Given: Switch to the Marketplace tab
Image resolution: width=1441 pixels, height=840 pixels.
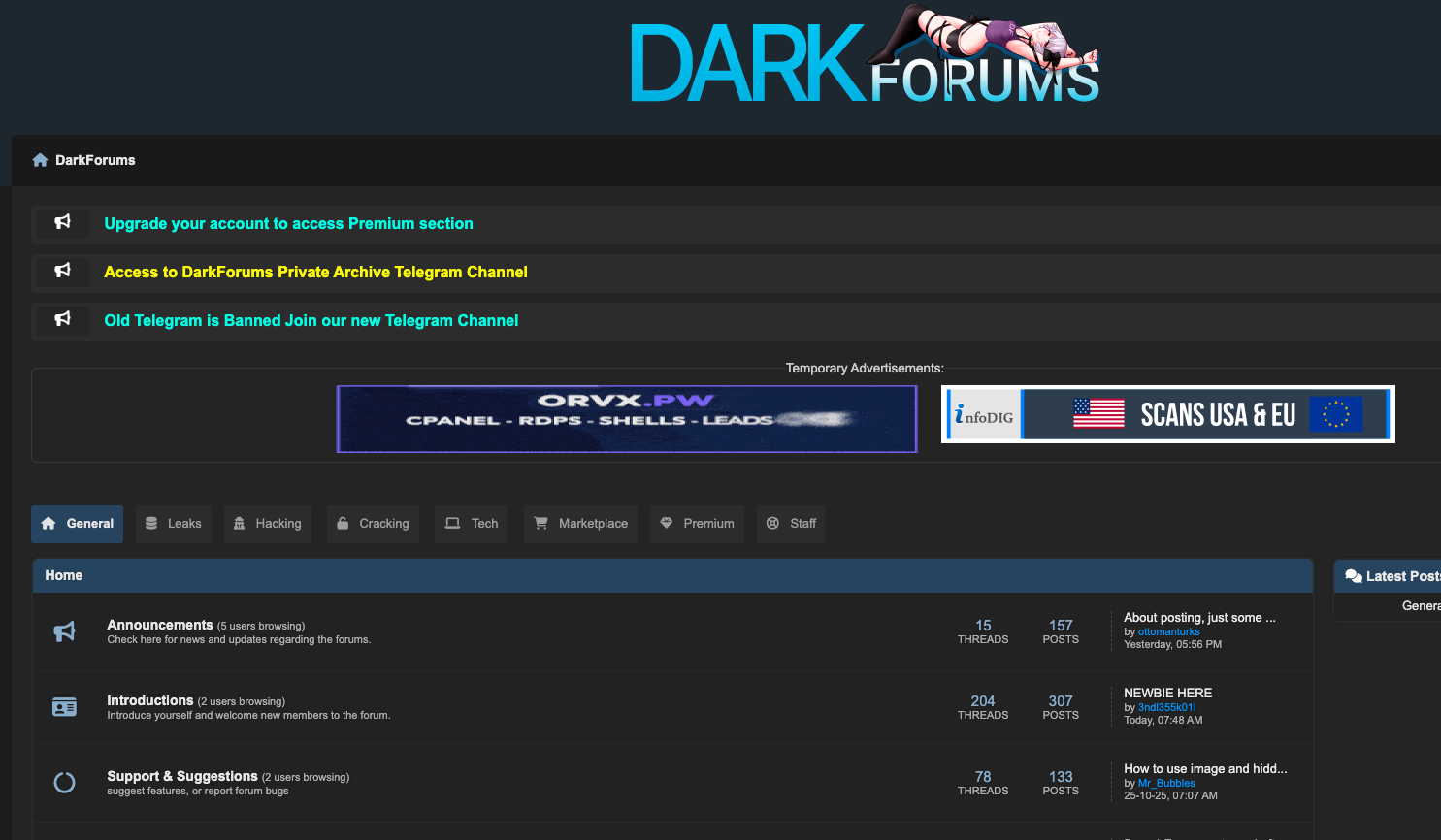Looking at the screenshot, I should pos(580,524).
